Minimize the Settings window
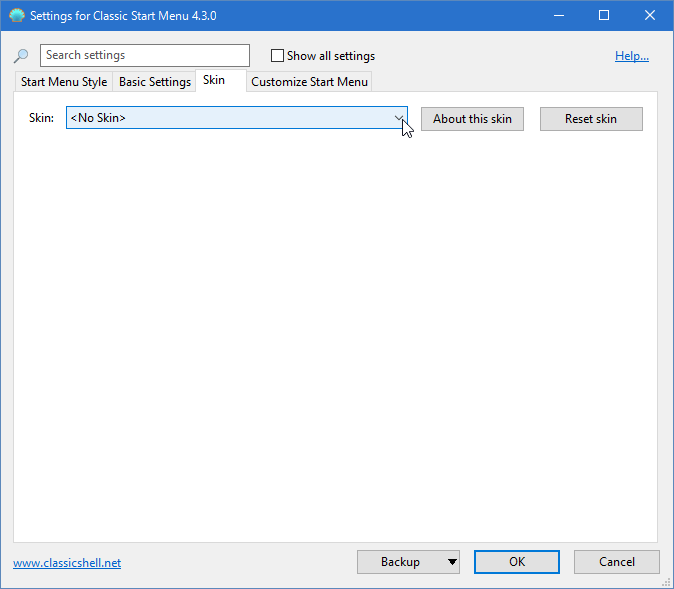Image resolution: width=674 pixels, height=589 pixels. click(558, 15)
